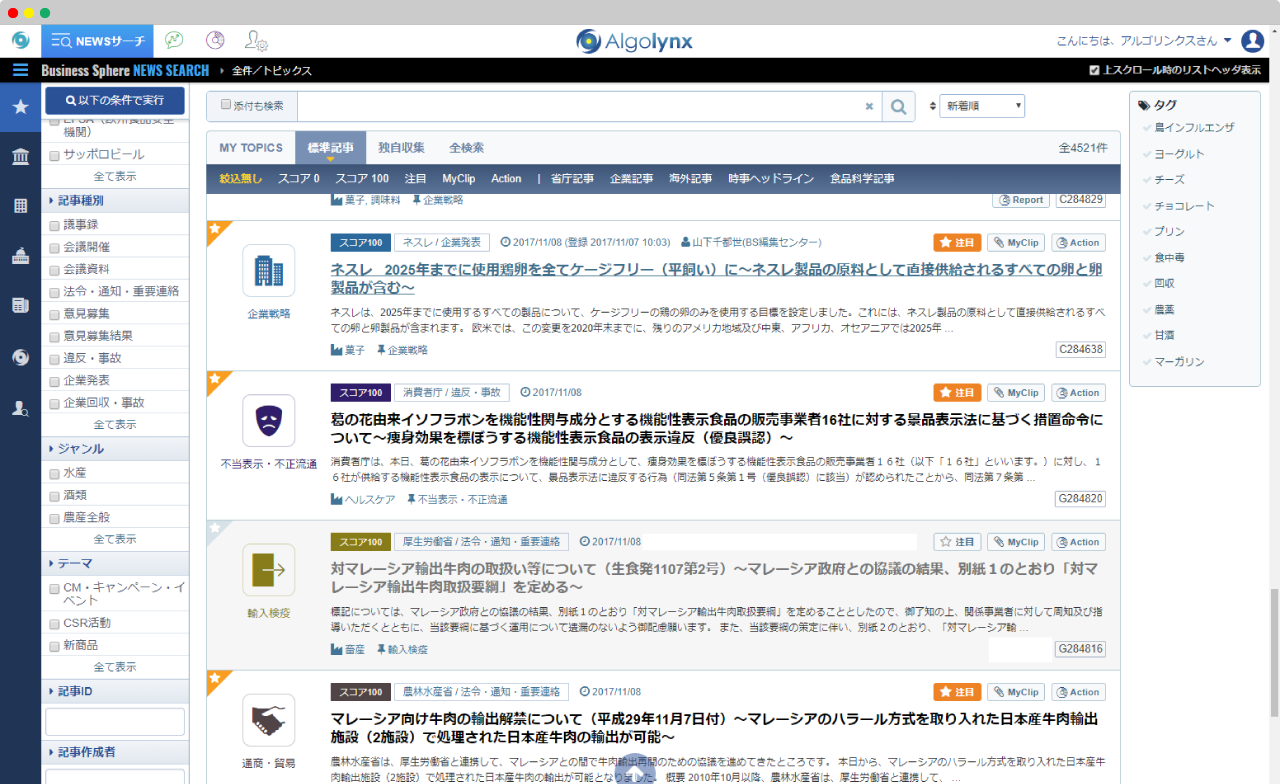This screenshot has height=784, width=1280.
Task: Collapse the 記事種別 filter section
Action: (x=80, y=200)
